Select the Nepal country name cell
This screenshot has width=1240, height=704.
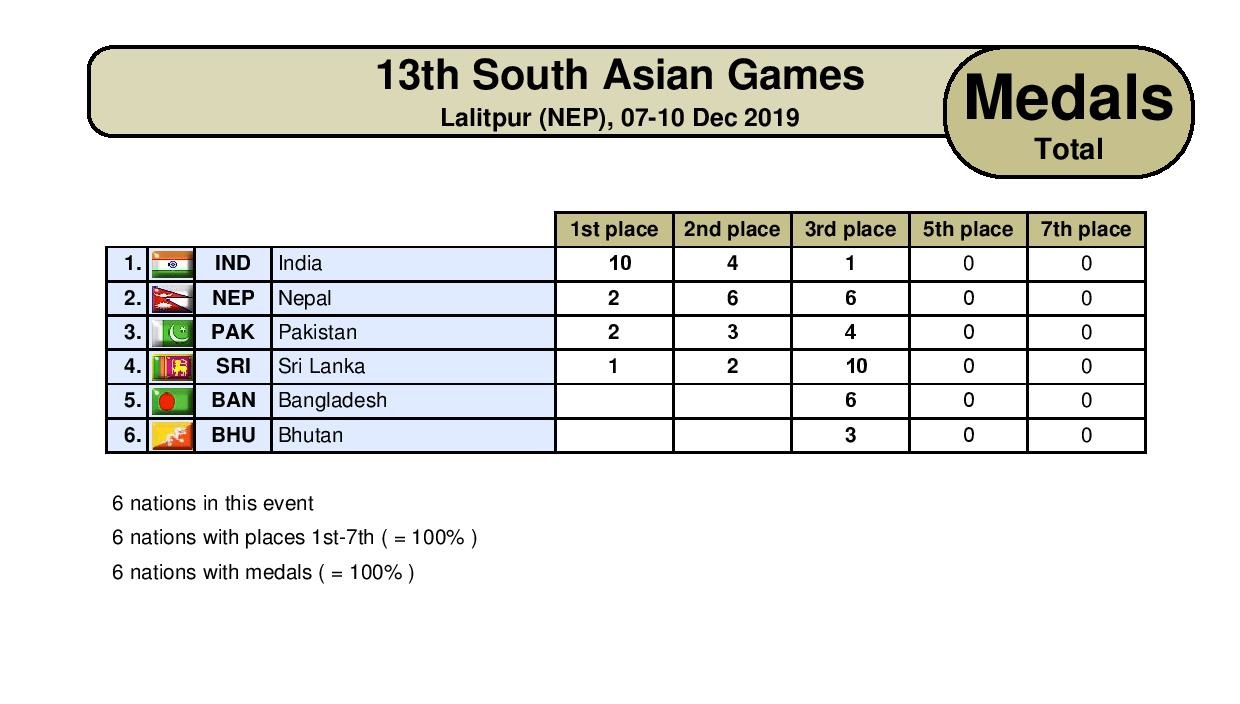click(x=413, y=298)
